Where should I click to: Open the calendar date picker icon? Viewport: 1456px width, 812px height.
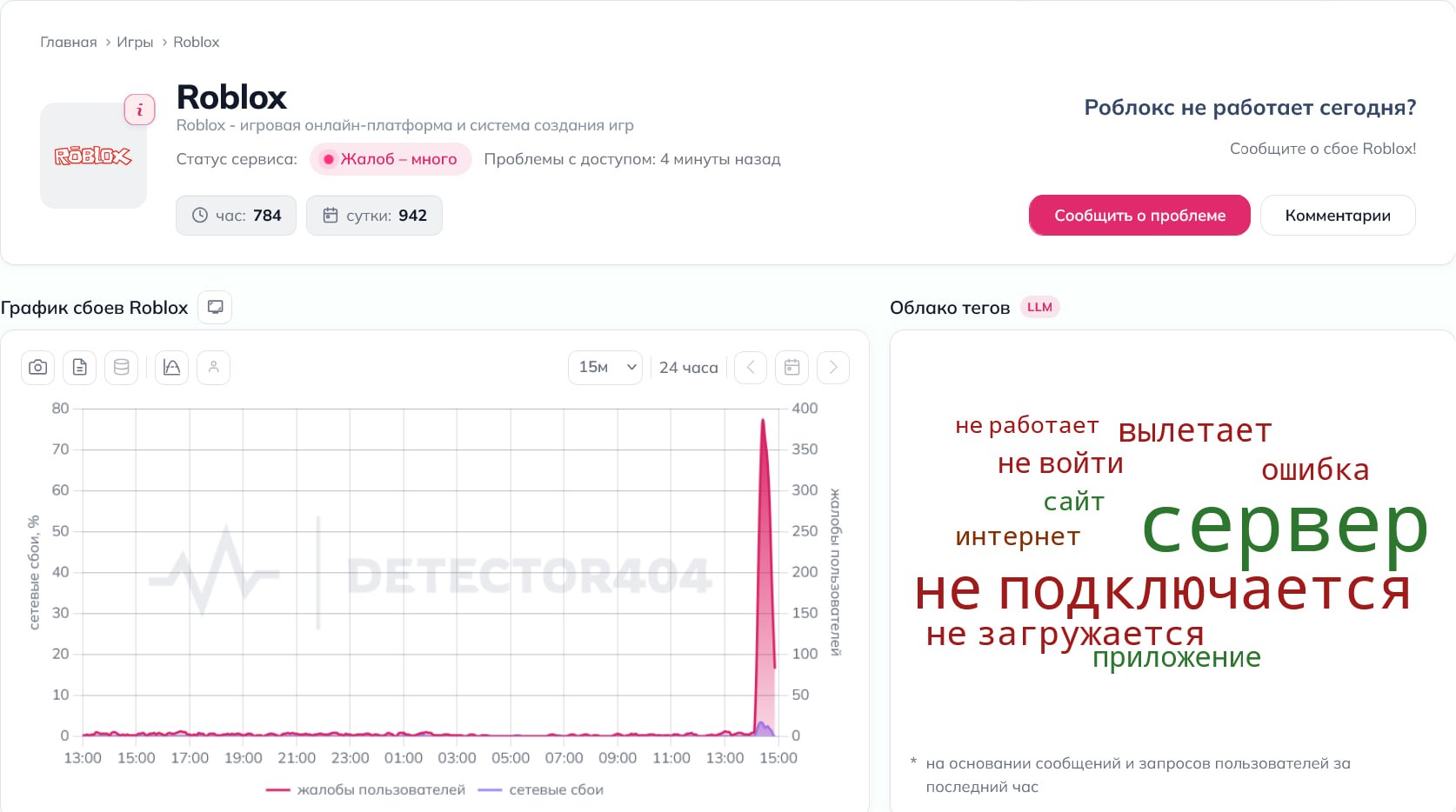(791, 368)
